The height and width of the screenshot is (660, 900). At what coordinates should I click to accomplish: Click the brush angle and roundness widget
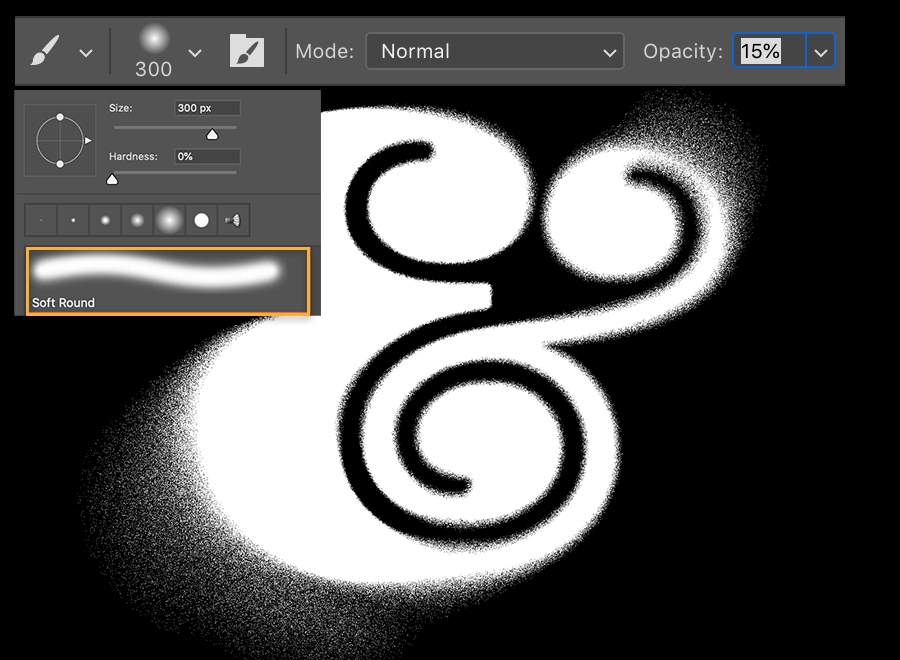tap(60, 140)
